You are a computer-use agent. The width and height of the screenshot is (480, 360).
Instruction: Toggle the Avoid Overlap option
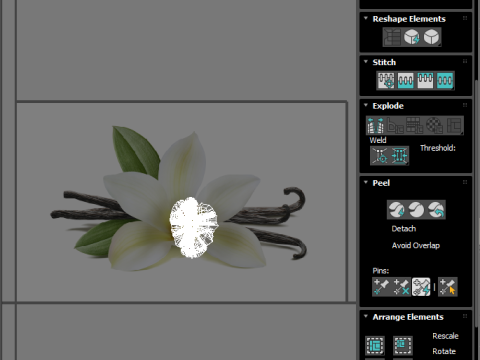[x=416, y=245]
